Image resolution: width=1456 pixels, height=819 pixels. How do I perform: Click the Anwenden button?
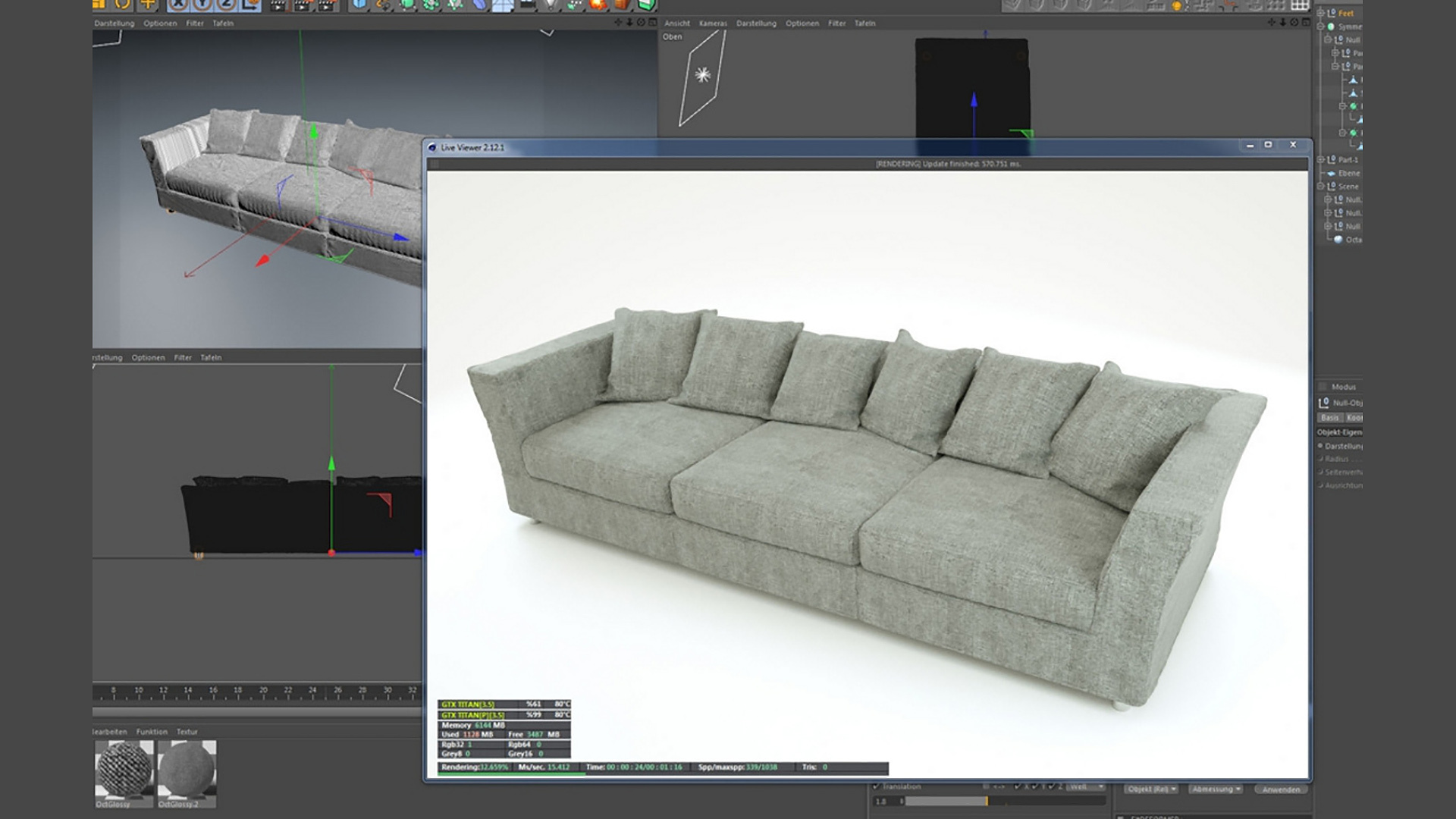coord(1281,789)
